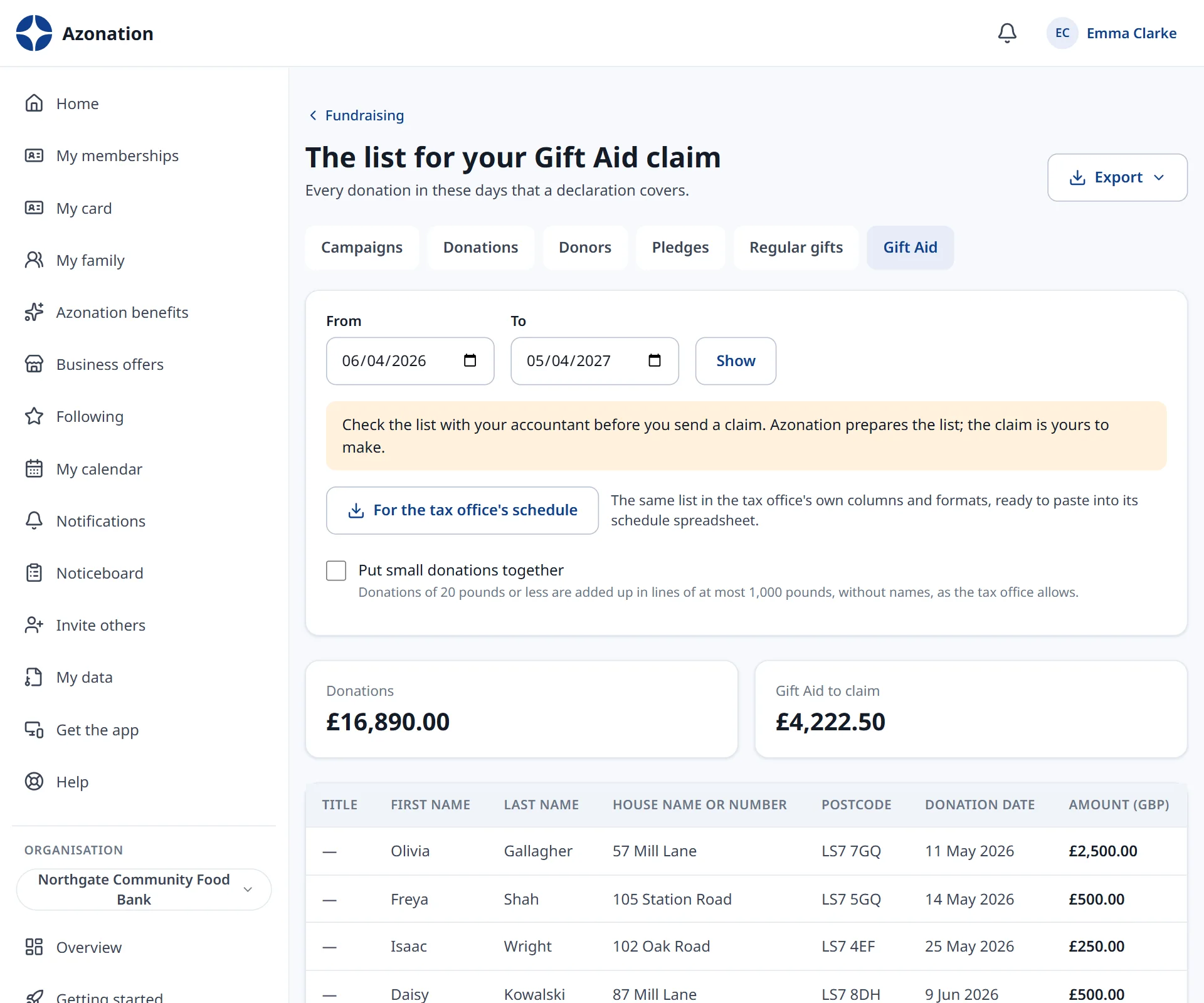Click the To date field 05/04/2027

594,361
